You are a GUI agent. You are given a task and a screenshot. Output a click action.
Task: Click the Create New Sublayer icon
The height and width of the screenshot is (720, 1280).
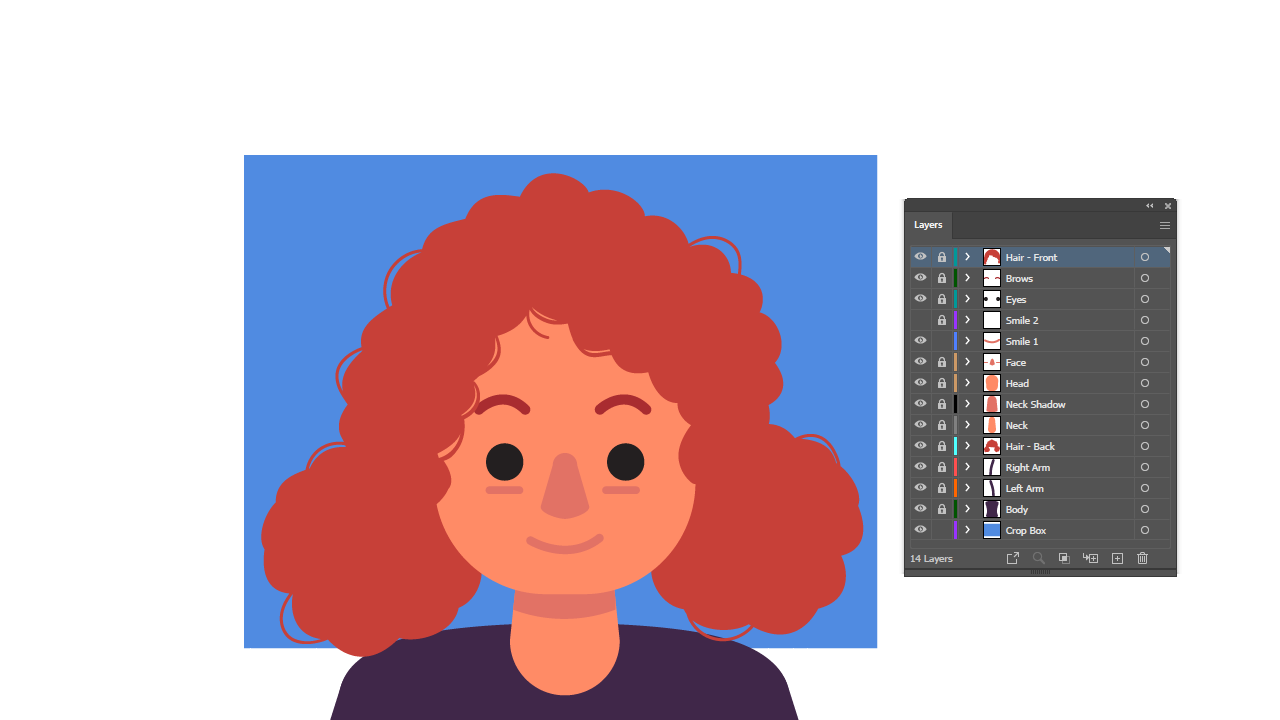coord(1091,558)
